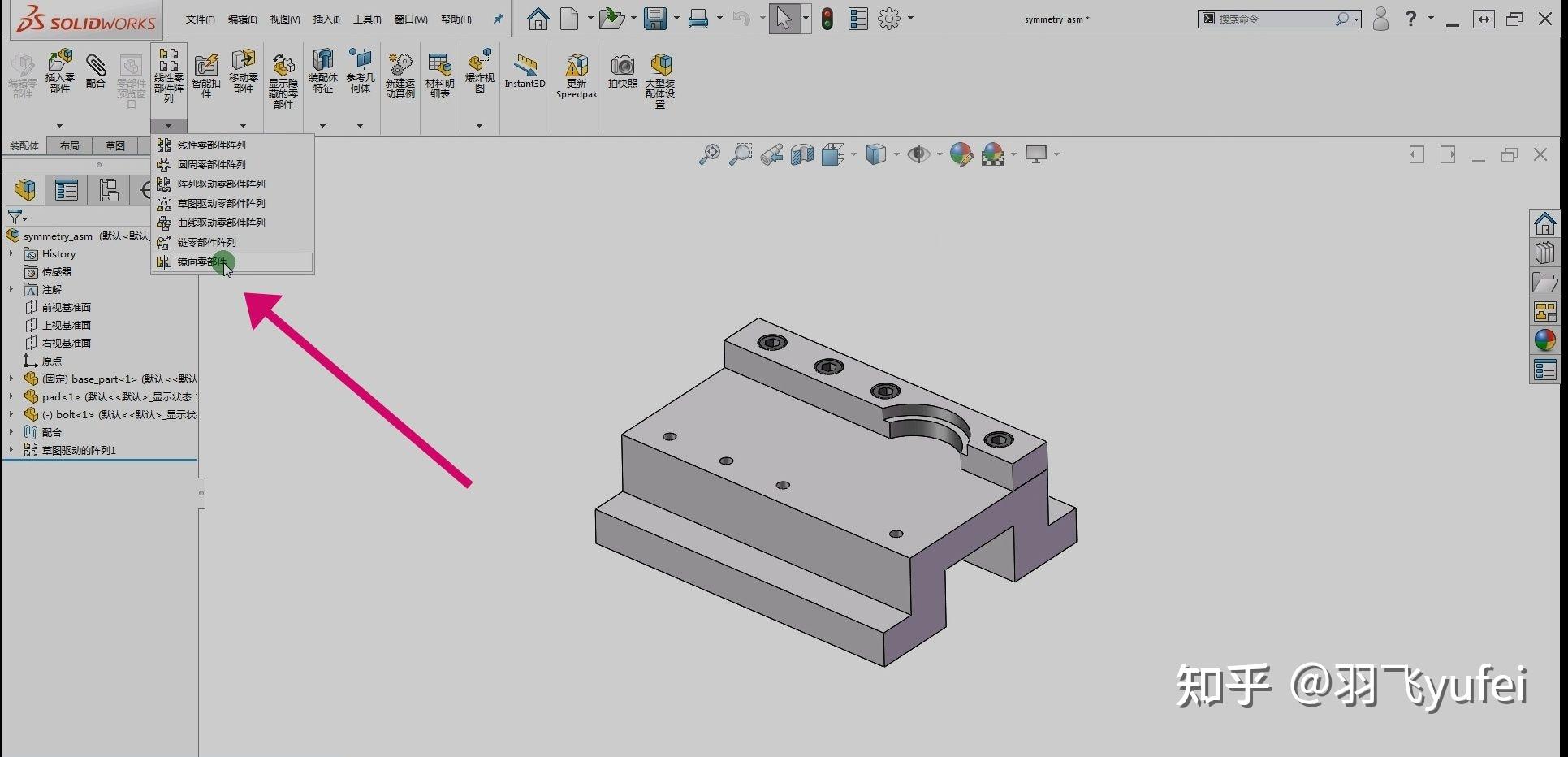Select Mirror Components (镜向零部件) from dropdown
1568x757 pixels.
click(x=232, y=262)
